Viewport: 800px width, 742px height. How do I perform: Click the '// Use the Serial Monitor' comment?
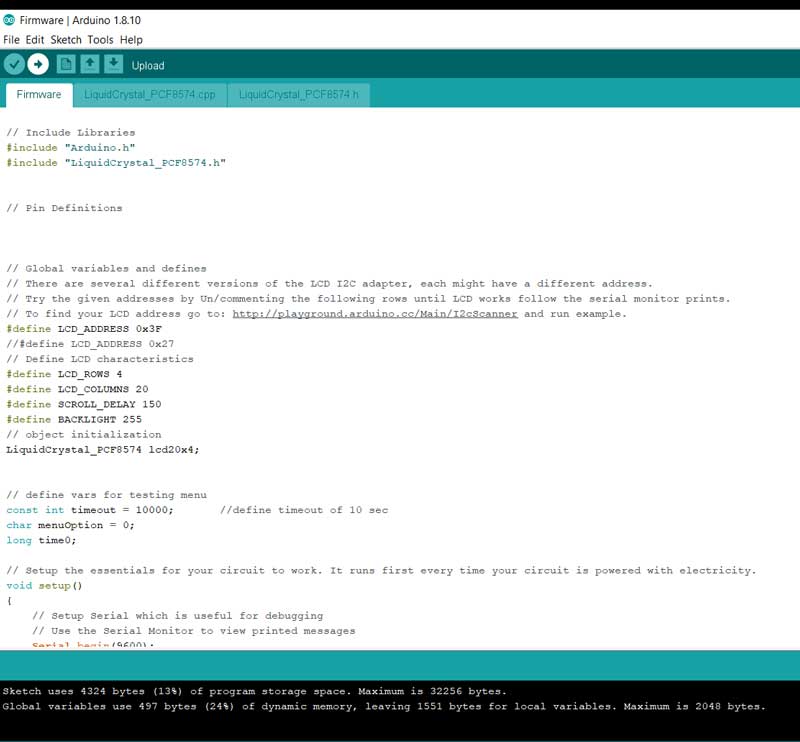click(193, 631)
